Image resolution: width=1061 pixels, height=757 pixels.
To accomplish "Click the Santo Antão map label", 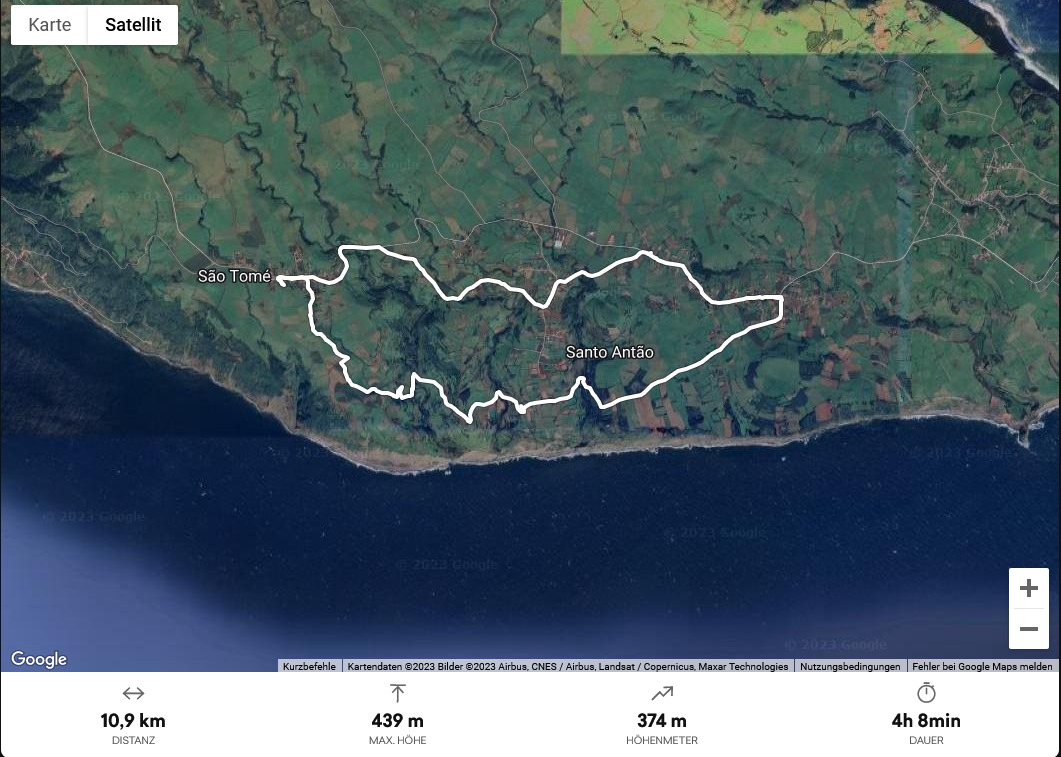I will (x=610, y=352).
